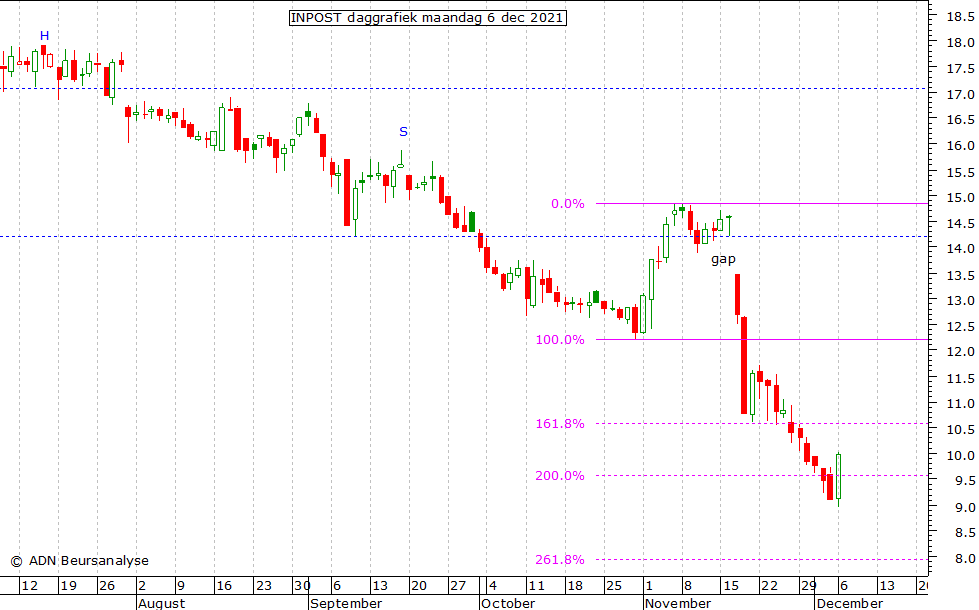Click date label '15' in November
979x610 pixels.
731,586
